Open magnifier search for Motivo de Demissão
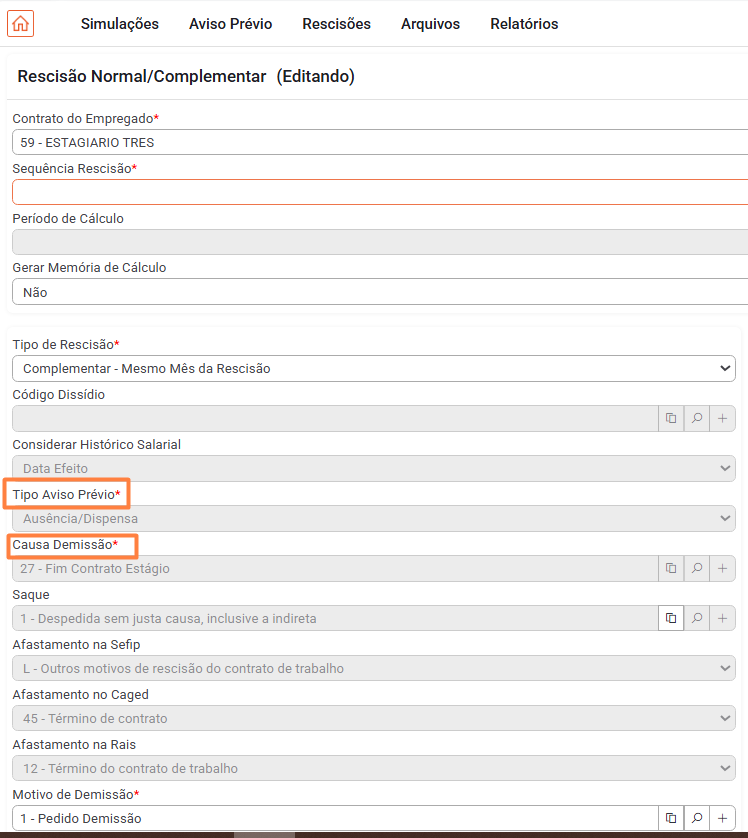This screenshot has width=748, height=838. 697,818
